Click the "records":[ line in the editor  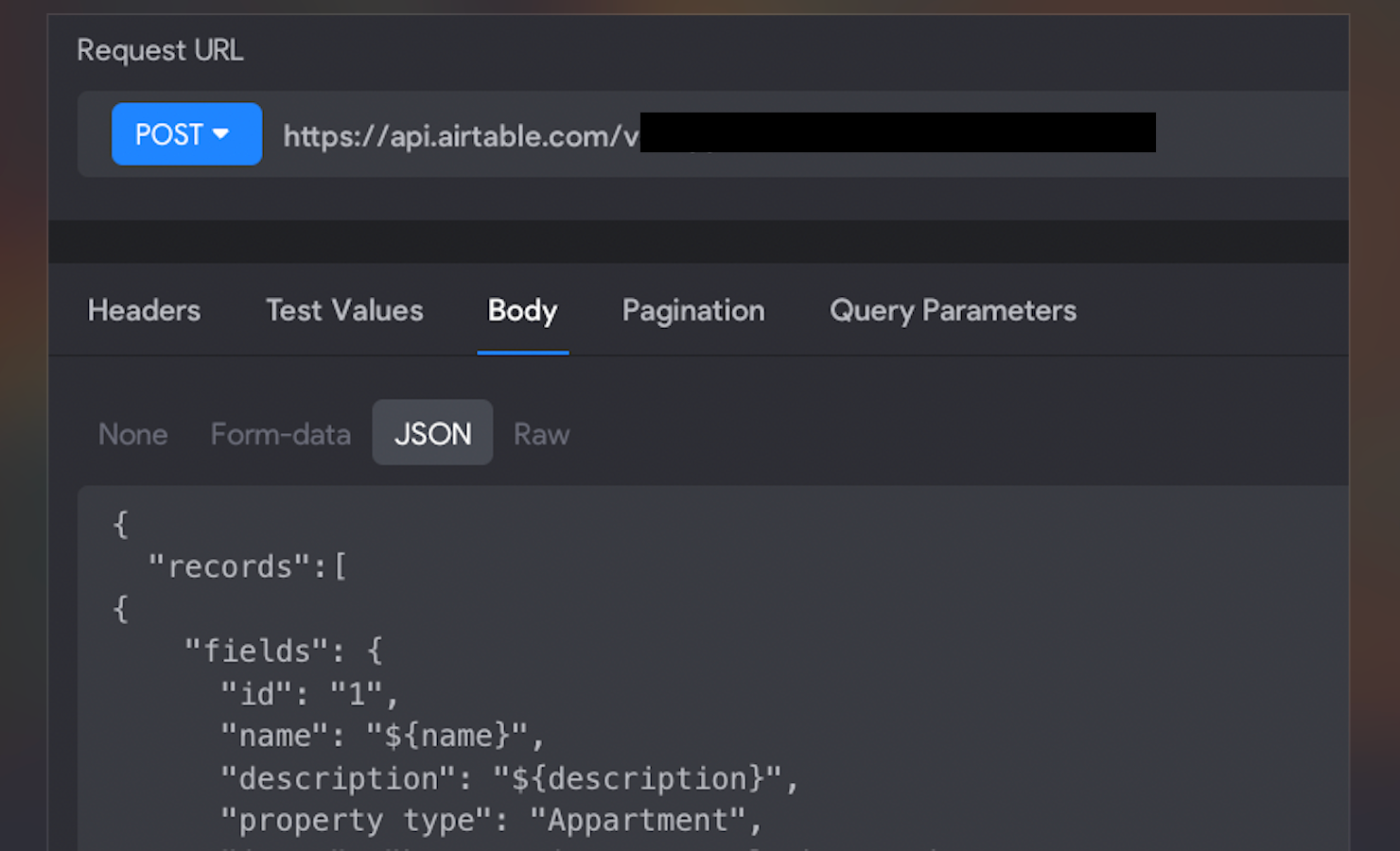[248, 566]
